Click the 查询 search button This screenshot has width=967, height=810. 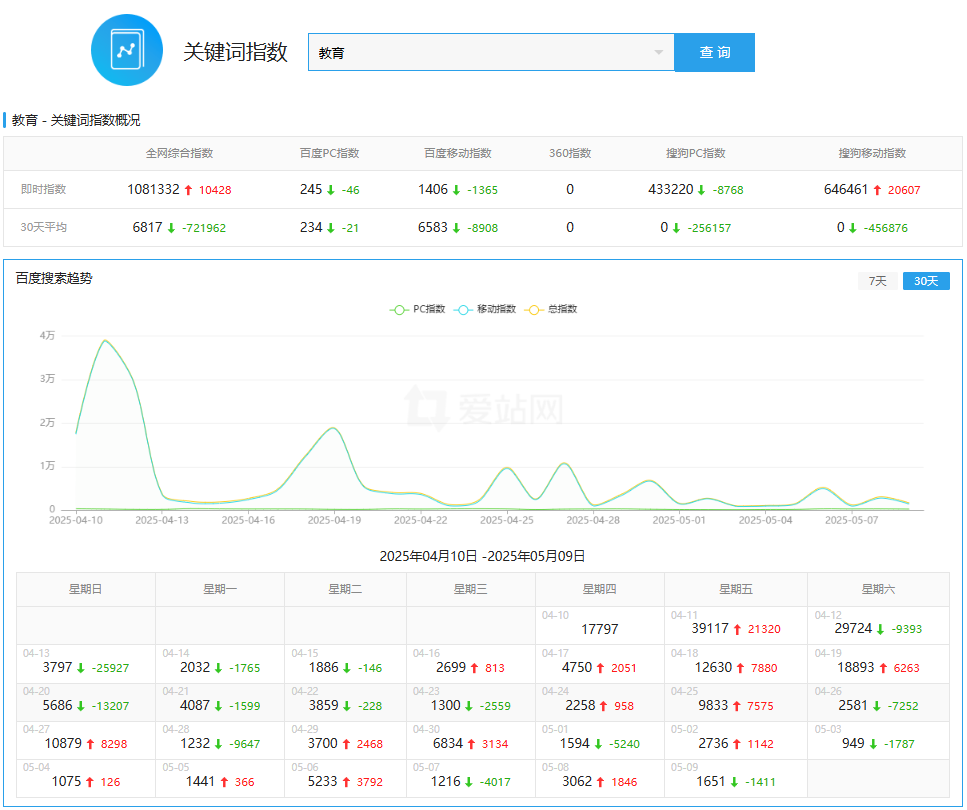click(x=714, y=53)
